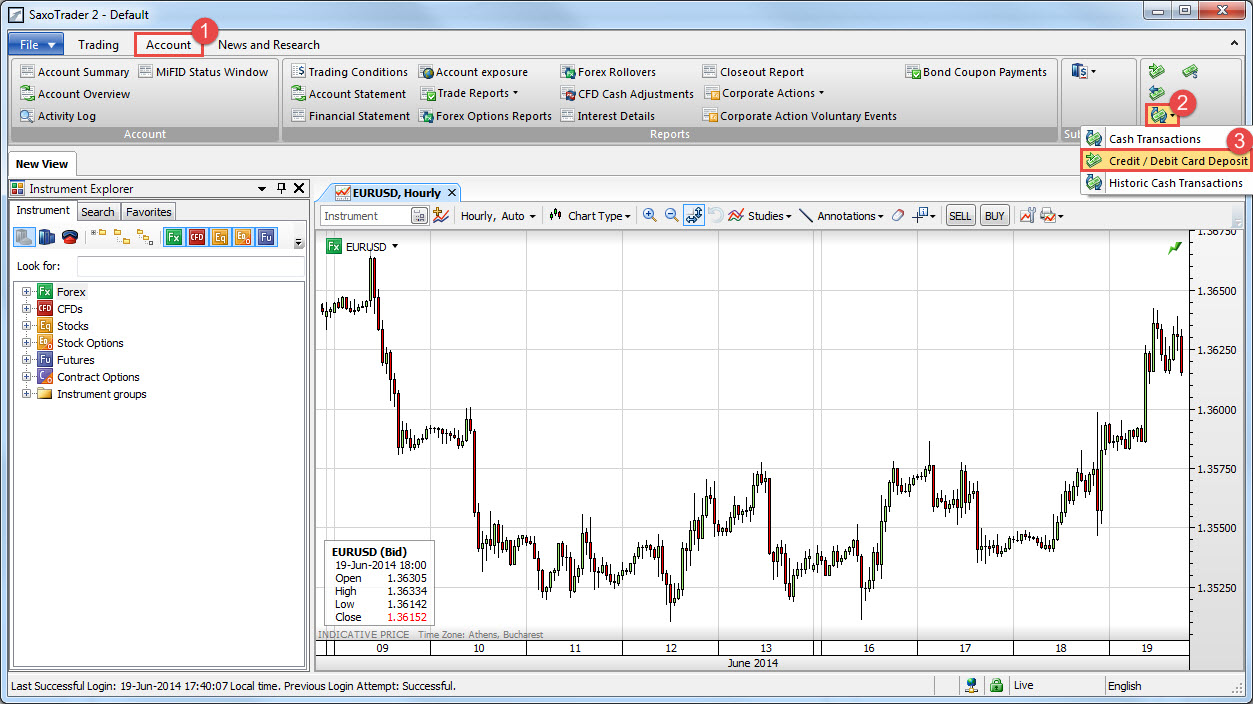This screenshot has height=704, width=1253.
Task: Open the MiFID Status Window
Action: point(203,72)
